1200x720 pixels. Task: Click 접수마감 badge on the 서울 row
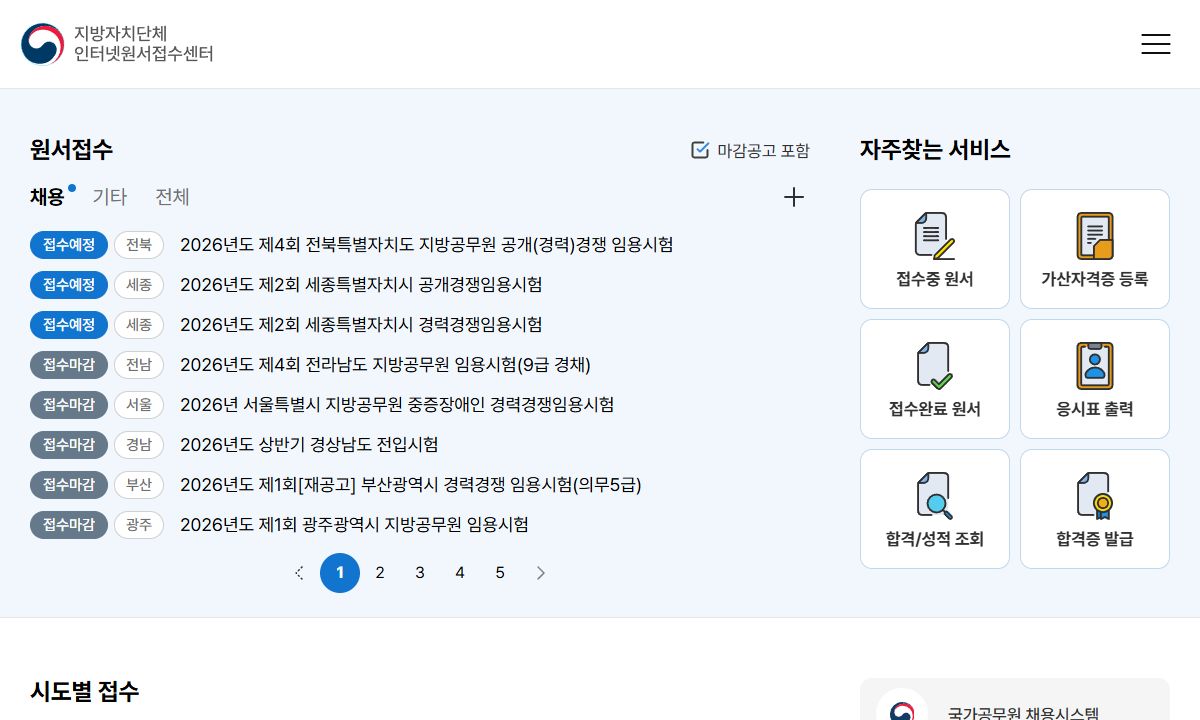pyautogui.click(x=69, y=405)
